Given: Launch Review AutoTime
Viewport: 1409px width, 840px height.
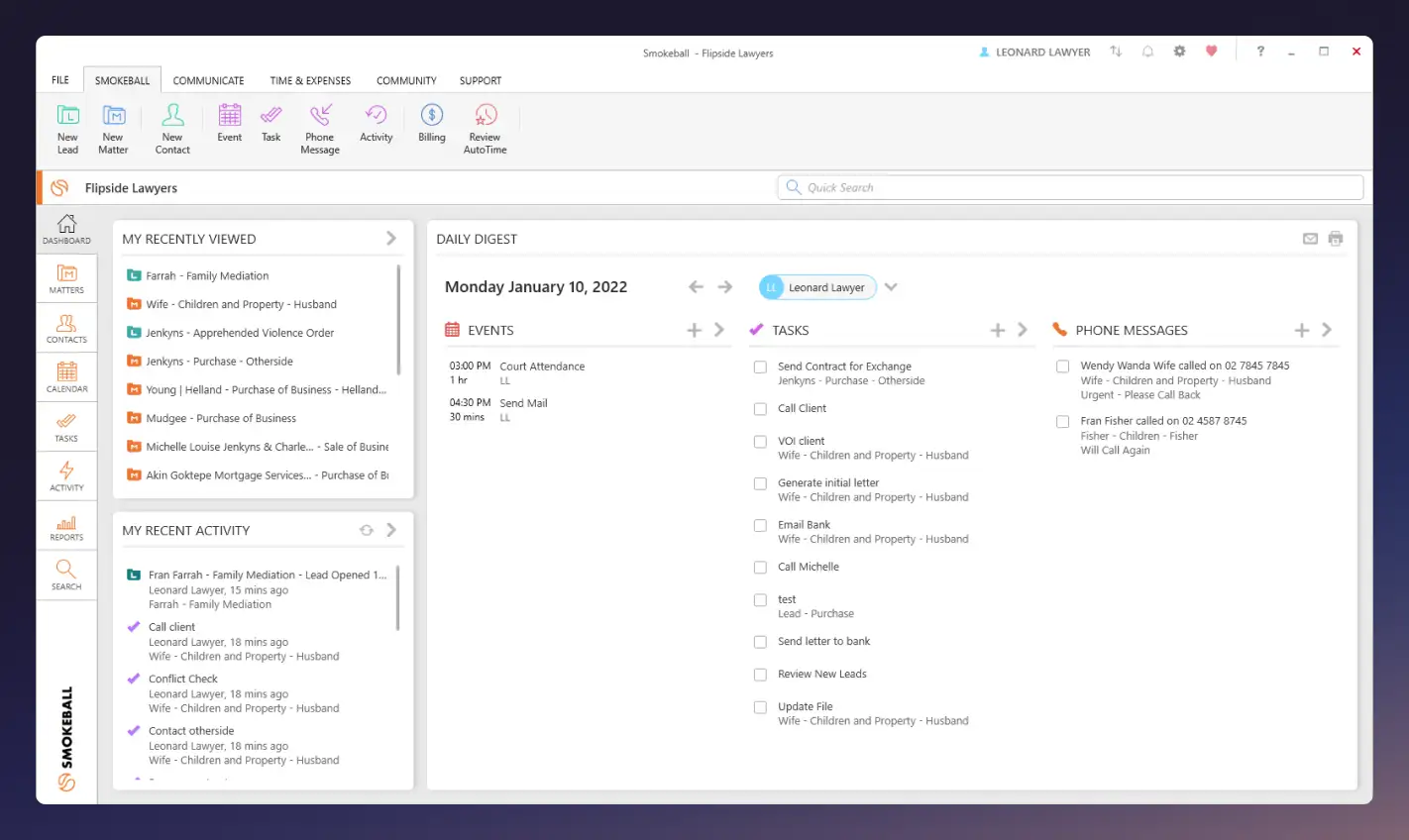Looking at the screenshot, I should click(x=485, y=127).
